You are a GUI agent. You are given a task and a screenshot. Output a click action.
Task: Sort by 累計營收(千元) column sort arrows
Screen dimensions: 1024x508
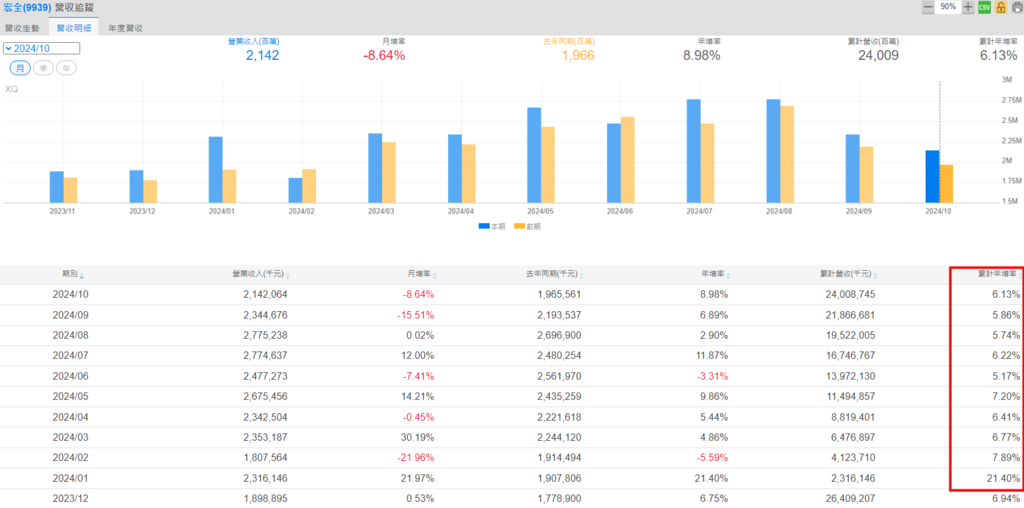[x=876, y=276]
